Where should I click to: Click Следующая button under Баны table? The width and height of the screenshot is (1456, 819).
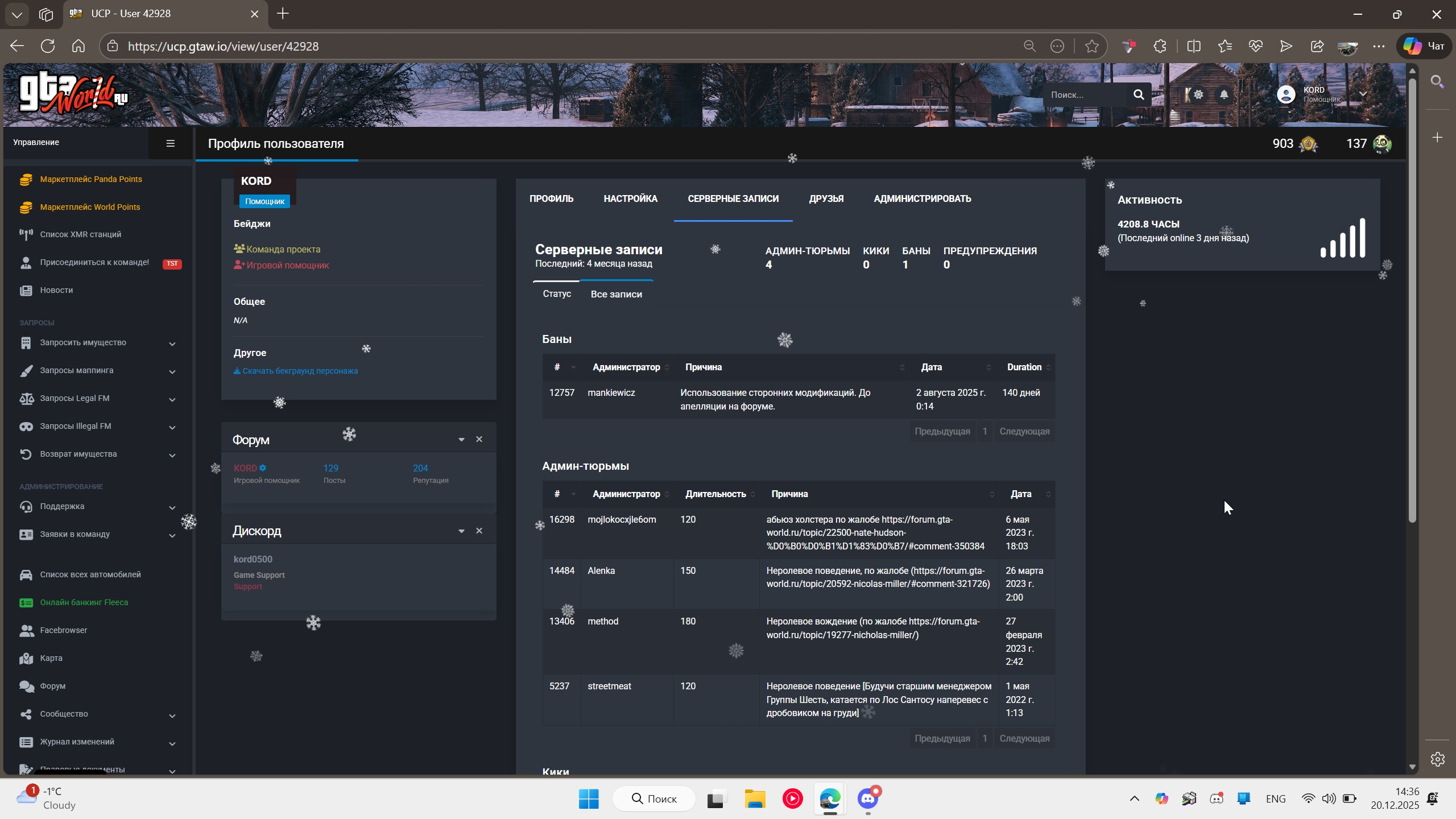point(1024,431)
